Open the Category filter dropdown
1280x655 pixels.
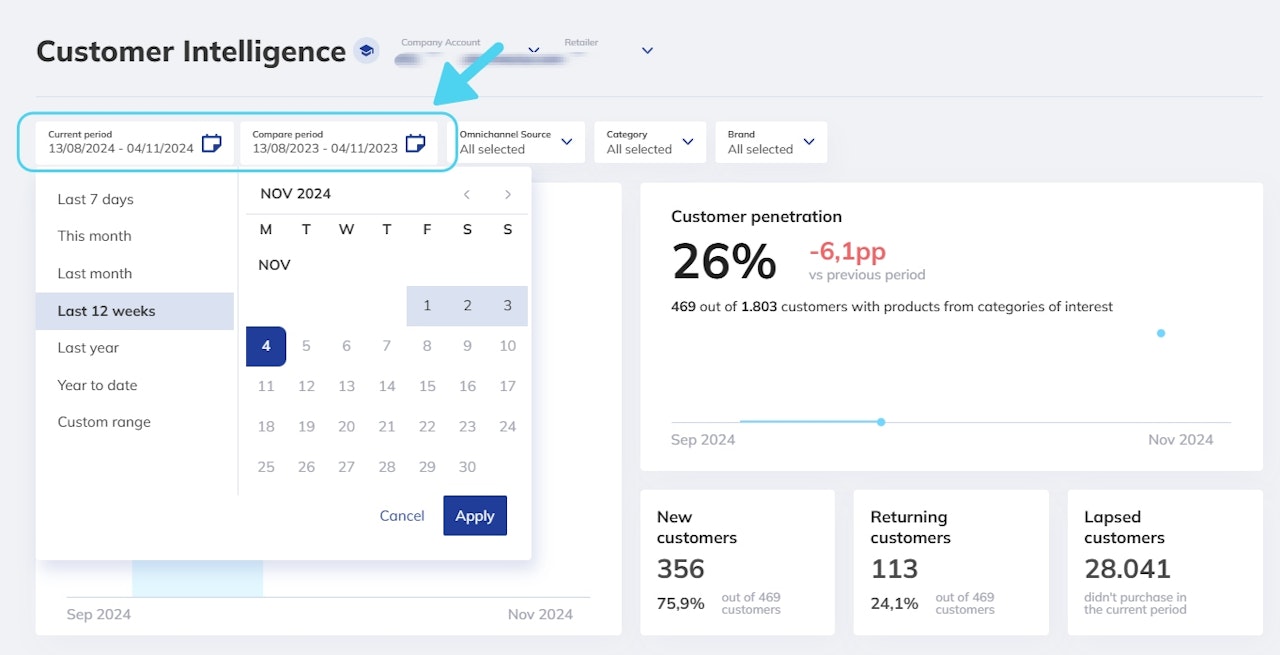click(x=687, y=142)
